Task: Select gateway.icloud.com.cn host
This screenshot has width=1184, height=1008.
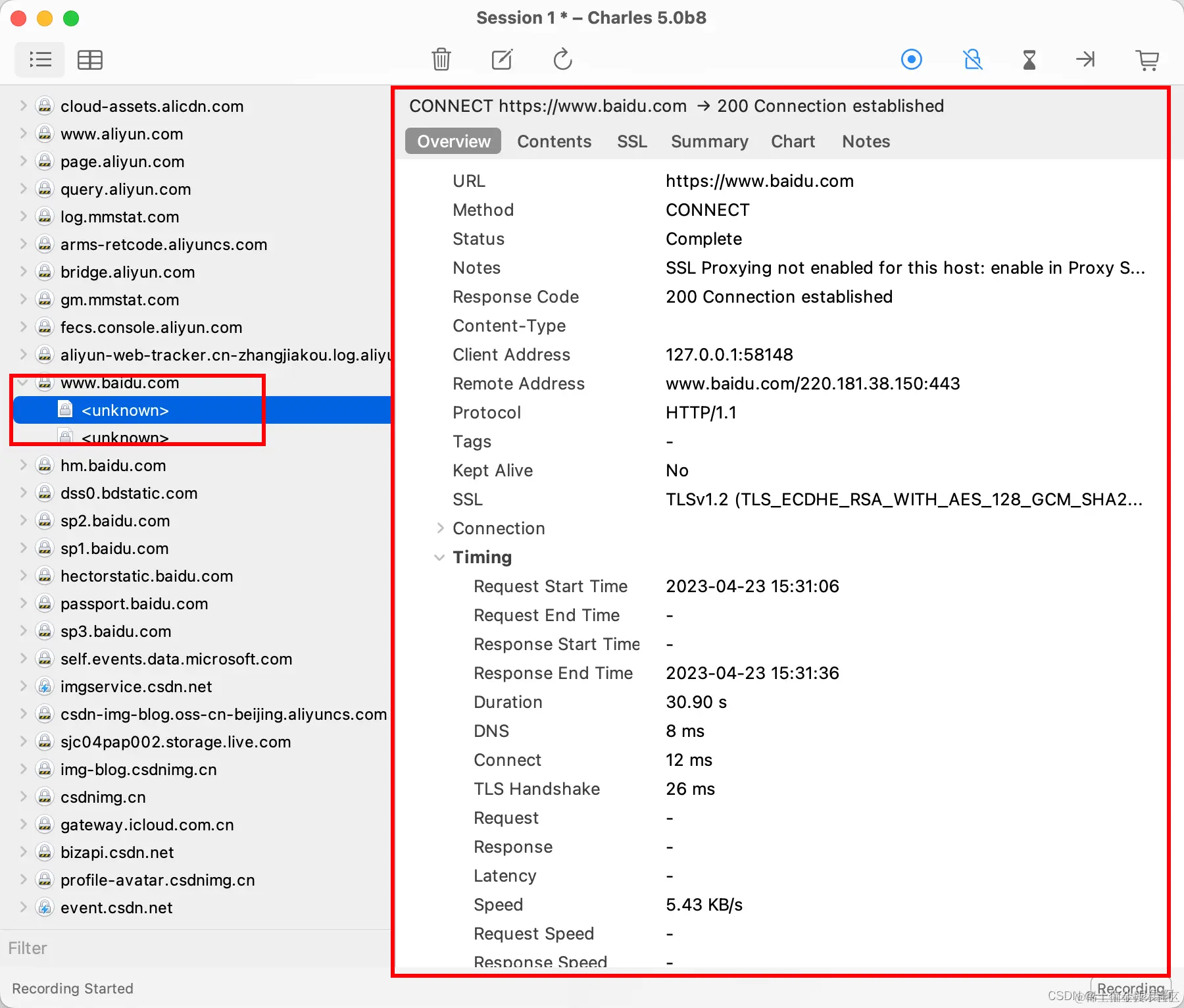Action: [x=147, y=824]
